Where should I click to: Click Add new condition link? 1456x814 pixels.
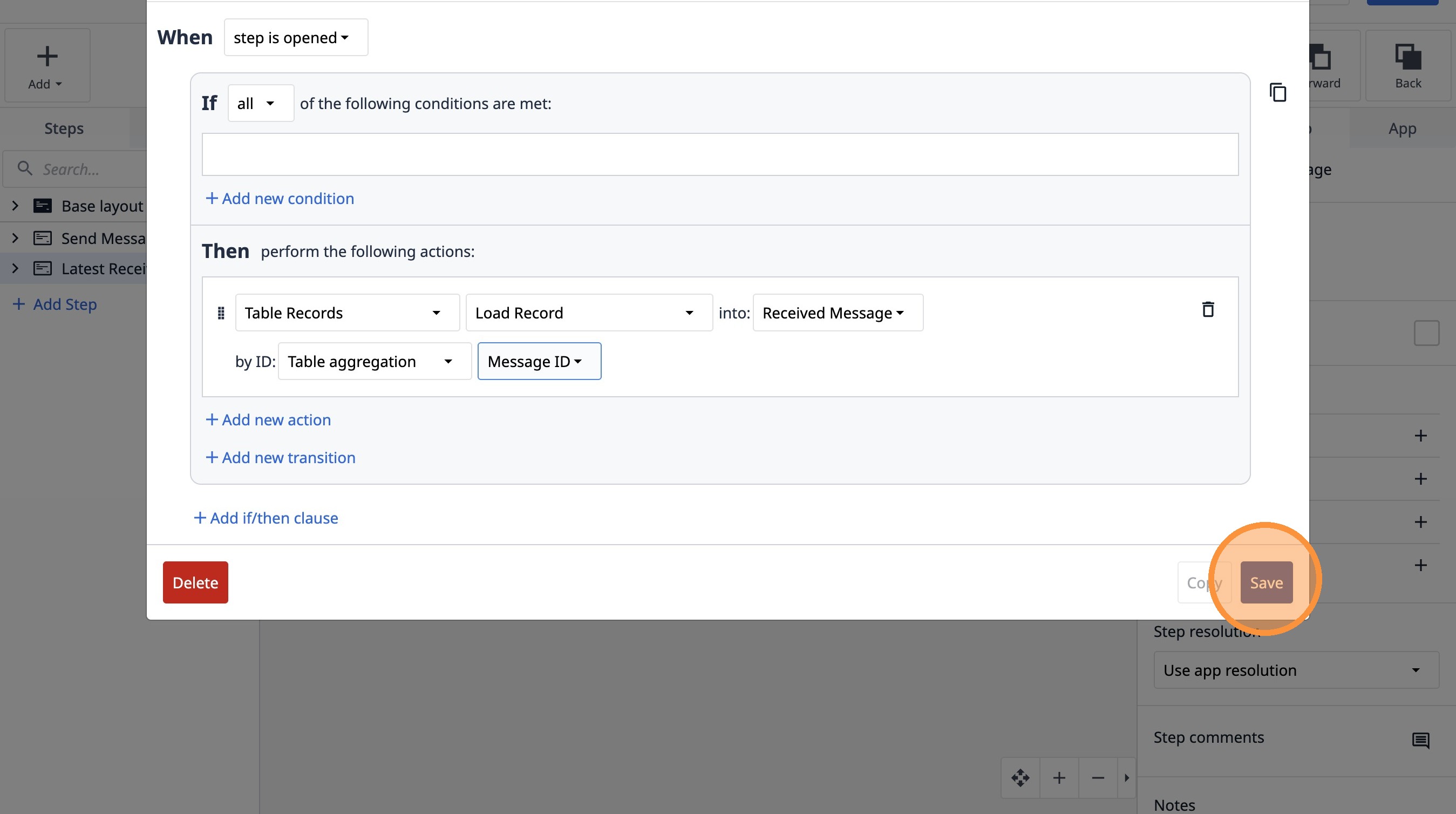click(x=280, y=199)
